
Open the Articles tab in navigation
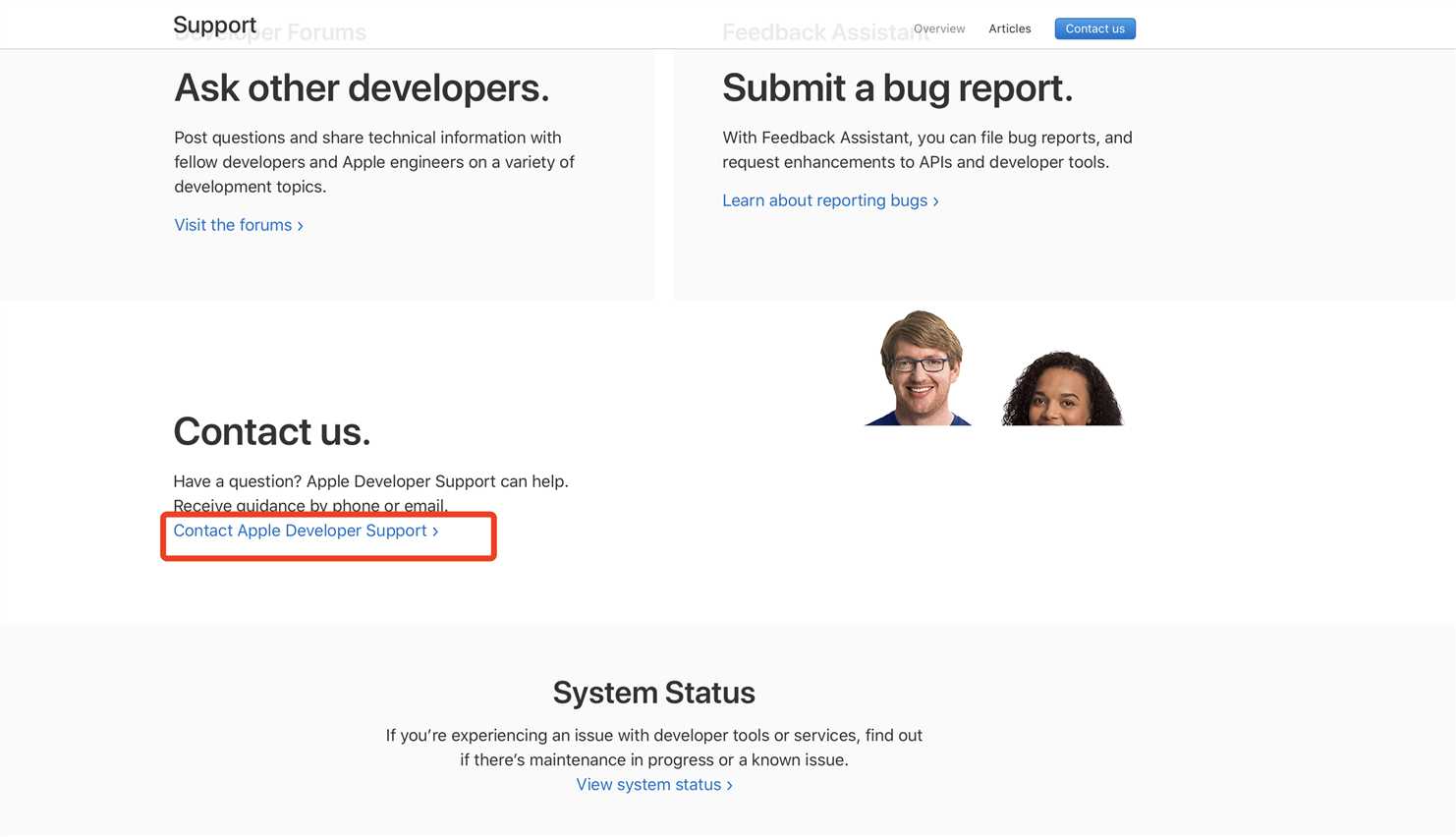tap(1009, 28)
